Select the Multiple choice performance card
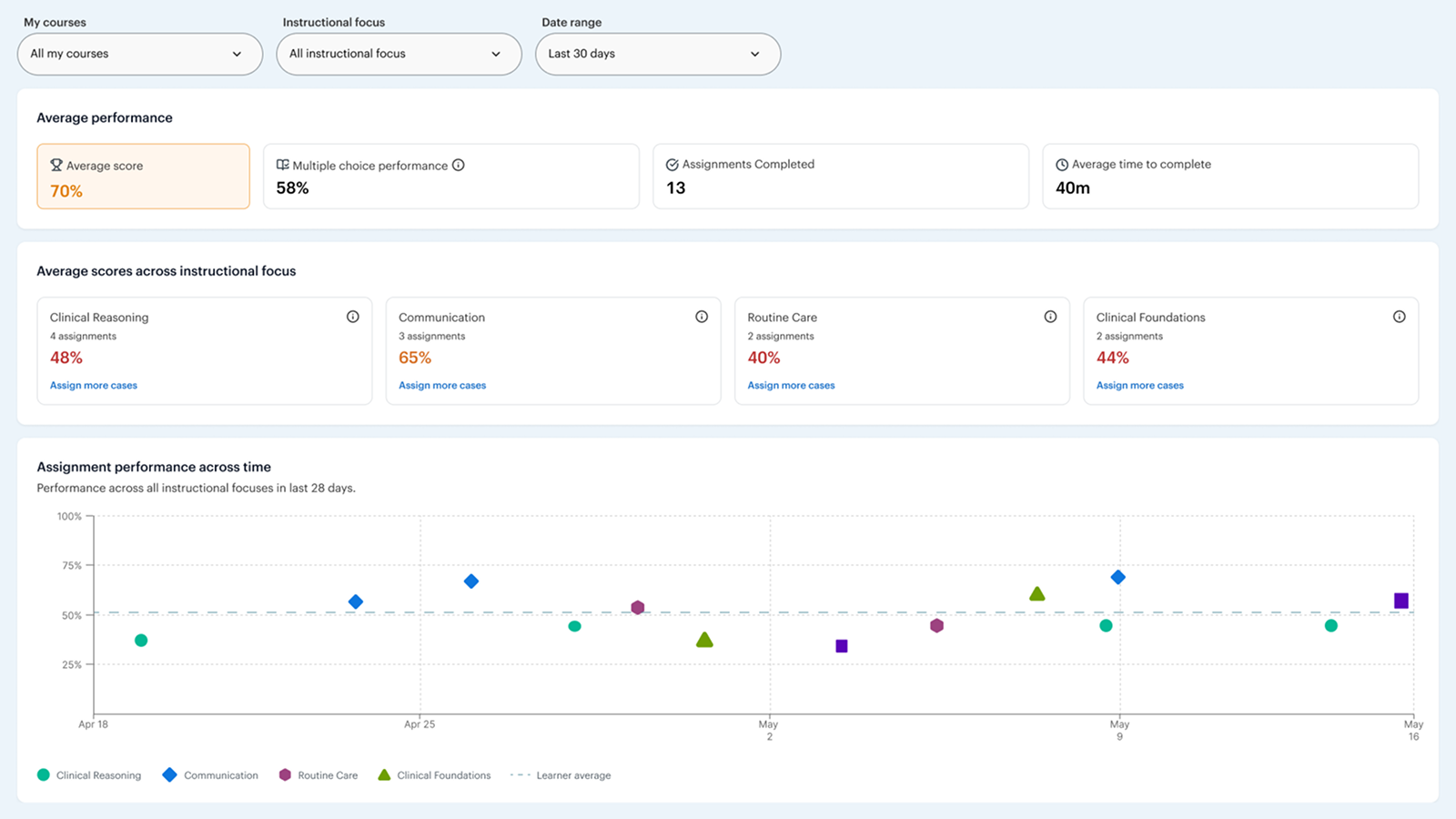 [451, 177]
